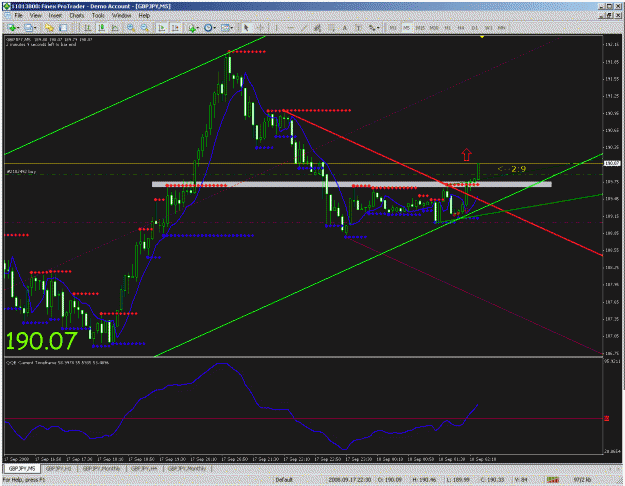Switch to the GBPJPY,M5 chart tab

(22, 468)
